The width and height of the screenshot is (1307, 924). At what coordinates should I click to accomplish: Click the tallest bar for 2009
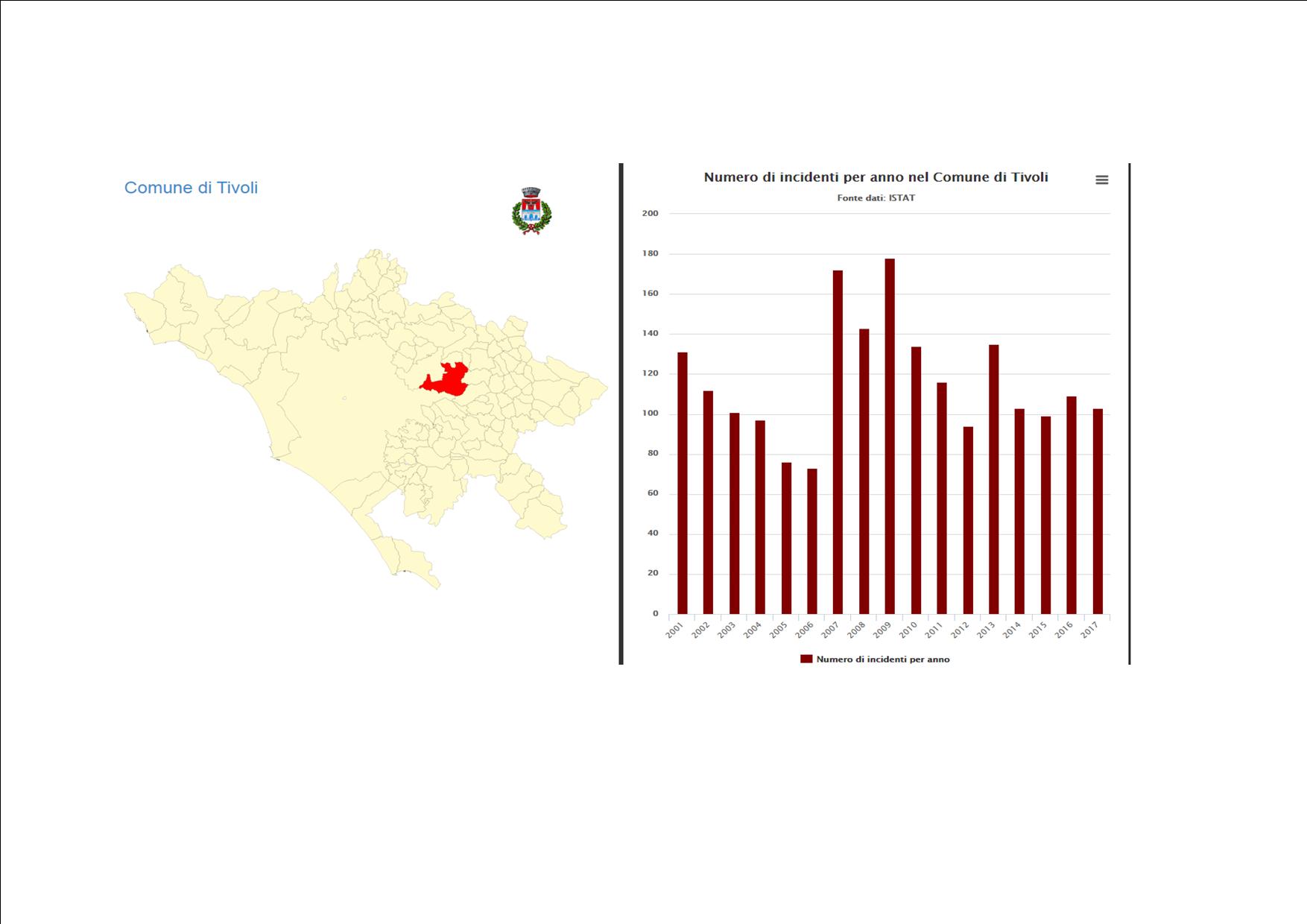(890, 436)
